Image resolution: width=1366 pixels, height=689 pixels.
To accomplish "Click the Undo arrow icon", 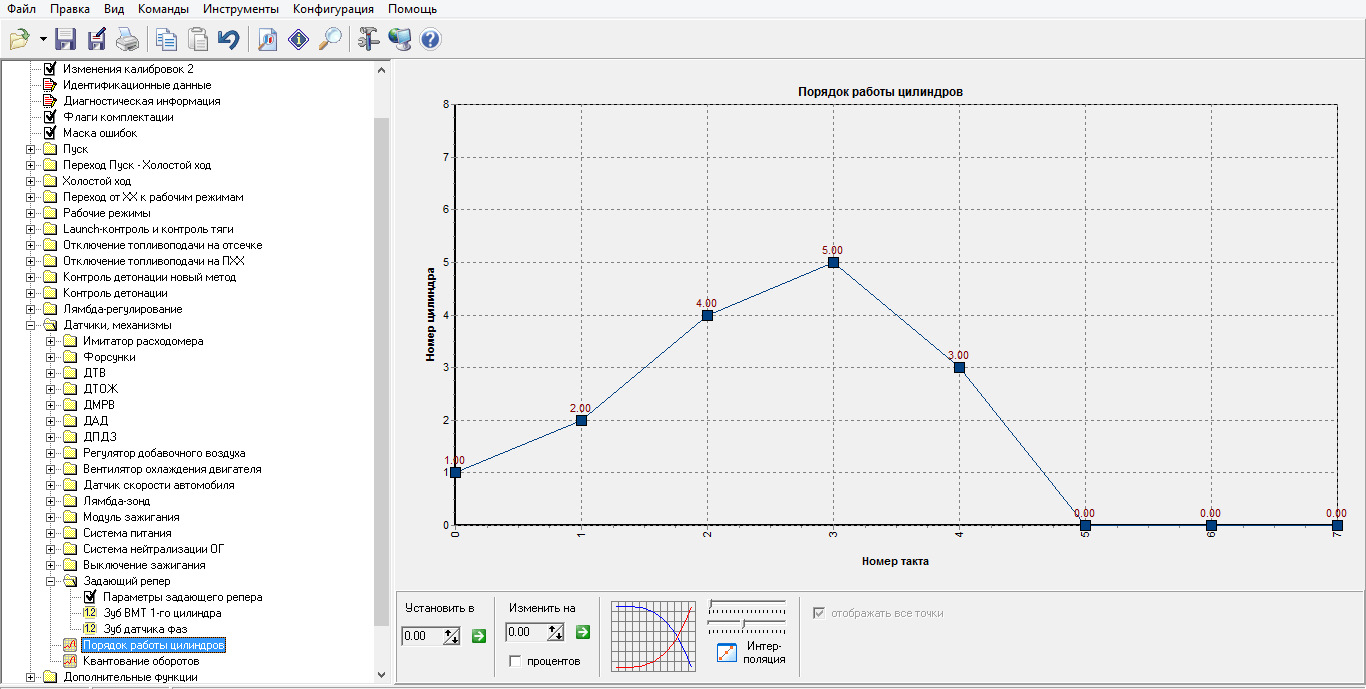I will [x=229, y=40].
